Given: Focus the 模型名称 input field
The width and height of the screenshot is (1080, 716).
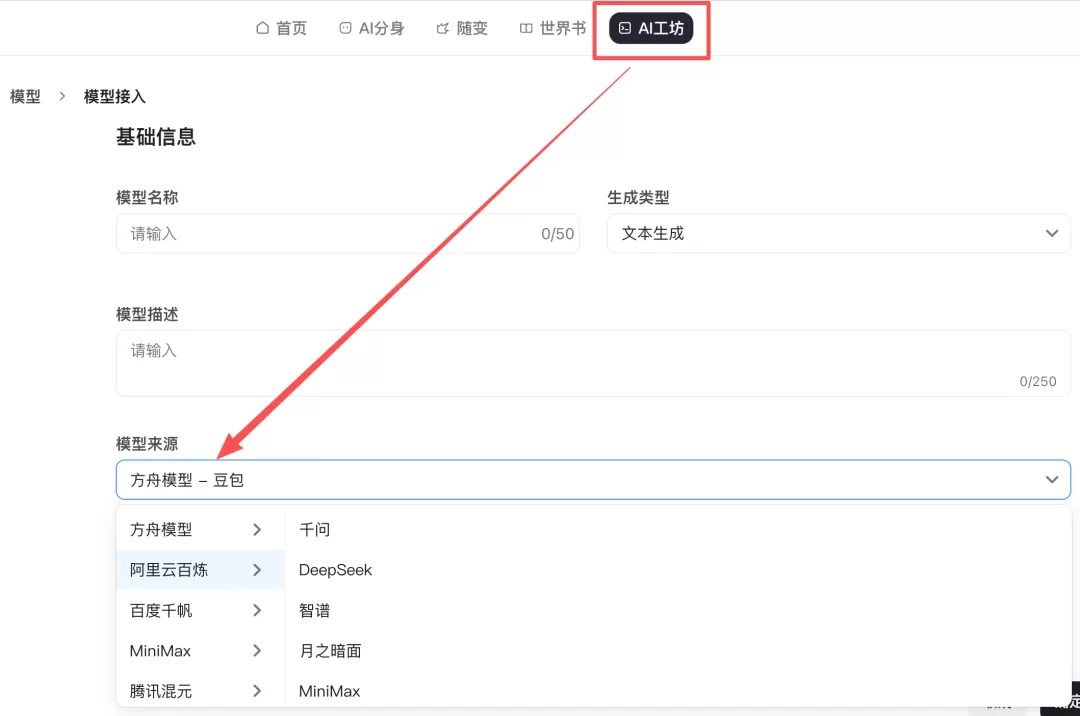Looking at the screenshot, I should click(x=348, y=233).
